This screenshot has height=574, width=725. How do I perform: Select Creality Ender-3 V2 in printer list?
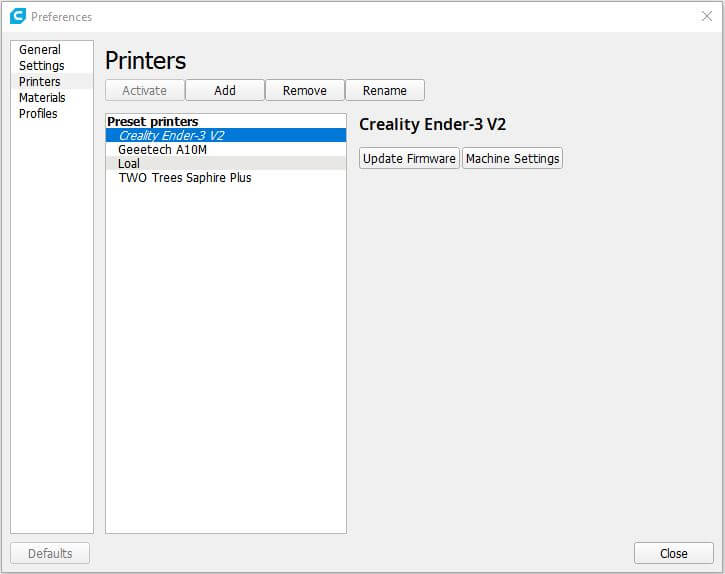[171, 135]
